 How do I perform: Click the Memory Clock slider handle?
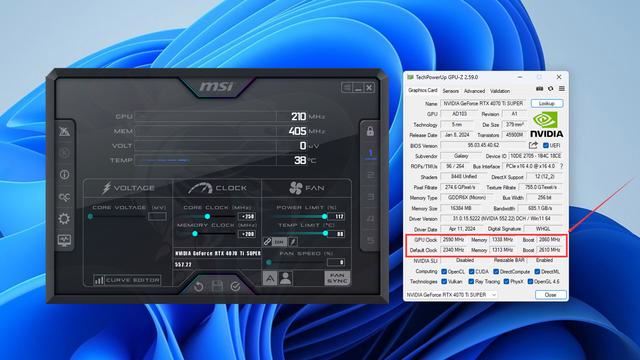coord(195,234)
